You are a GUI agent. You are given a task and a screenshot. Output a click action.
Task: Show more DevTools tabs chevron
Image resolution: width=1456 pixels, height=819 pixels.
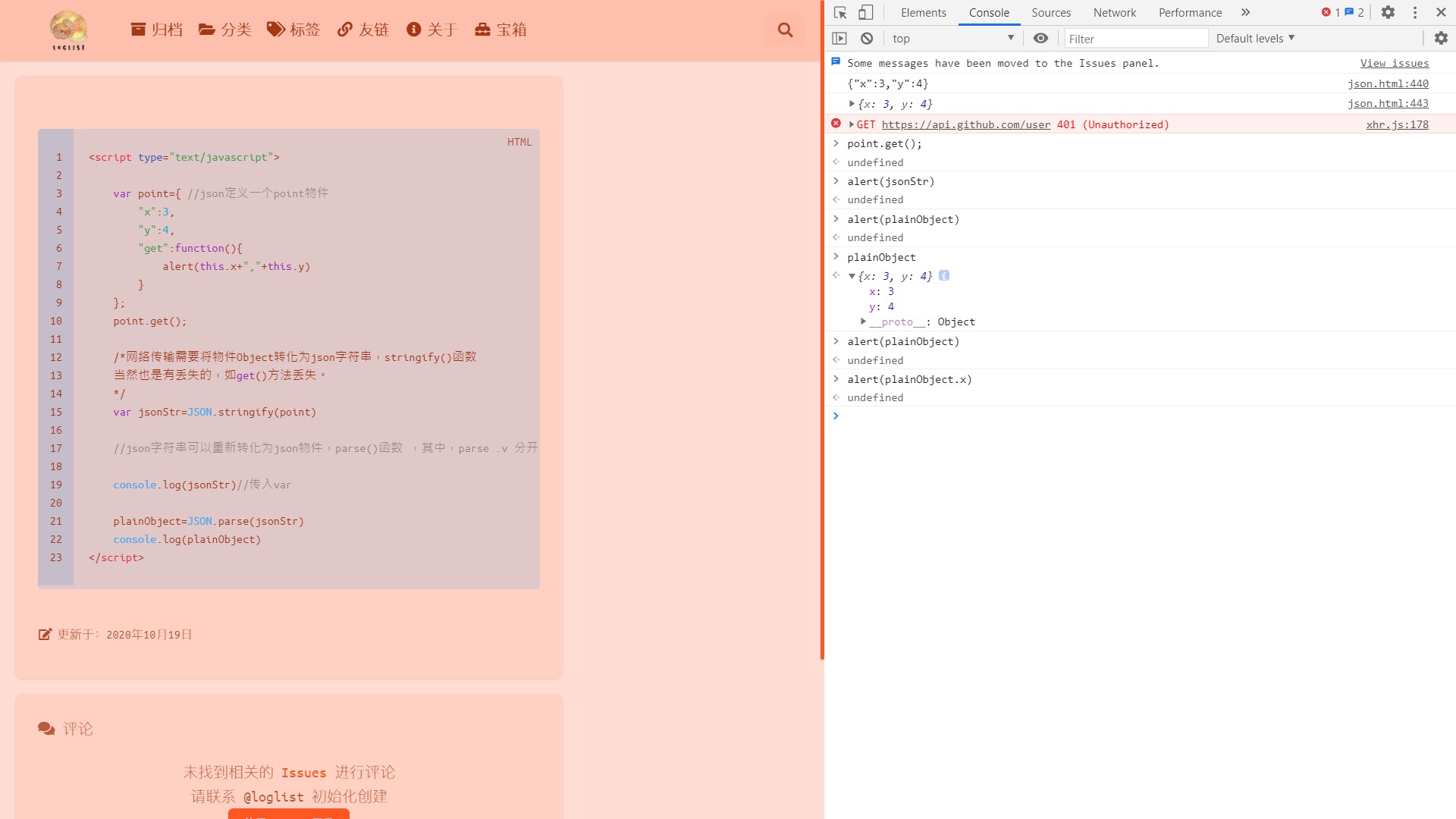[x=1245, y=12]
